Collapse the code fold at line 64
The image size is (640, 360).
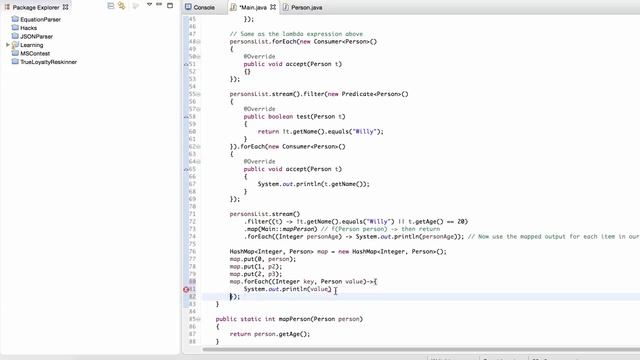pyautogui.click(x=199, y=162)
